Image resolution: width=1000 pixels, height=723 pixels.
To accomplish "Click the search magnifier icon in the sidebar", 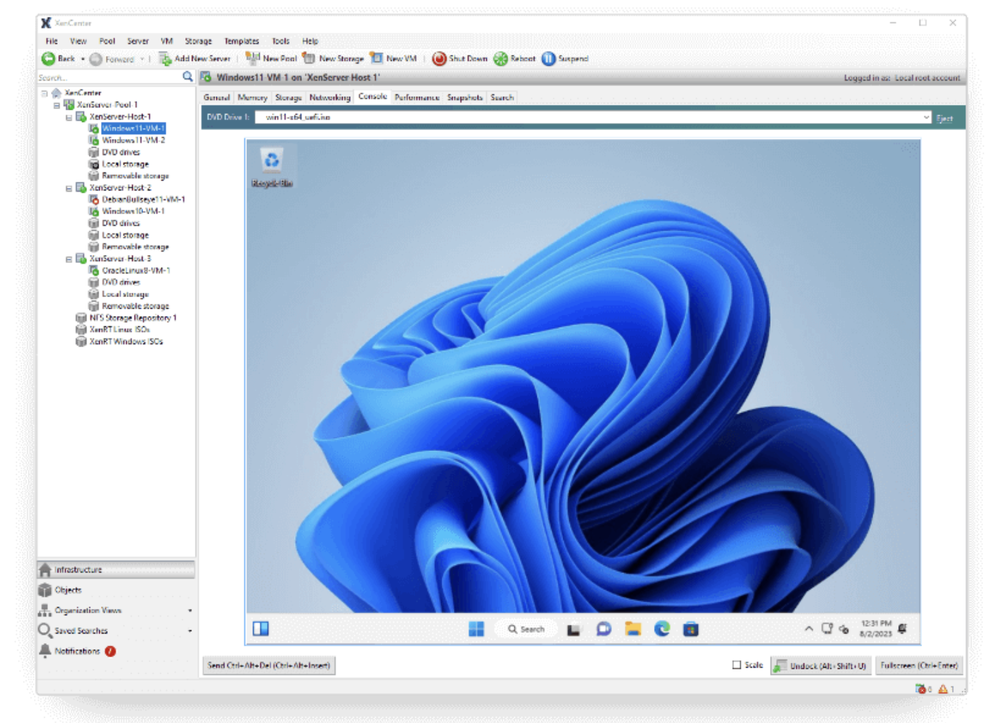I will [x=188, y=77].
